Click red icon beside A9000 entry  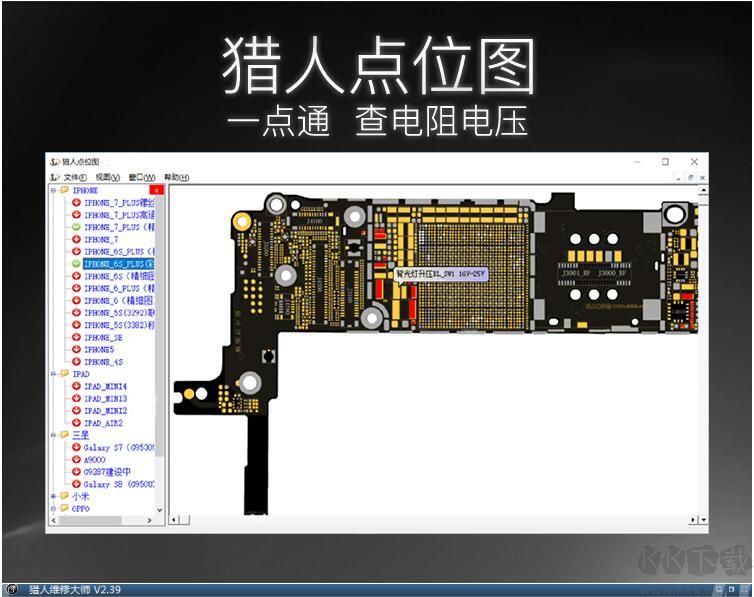pos(76,460)
